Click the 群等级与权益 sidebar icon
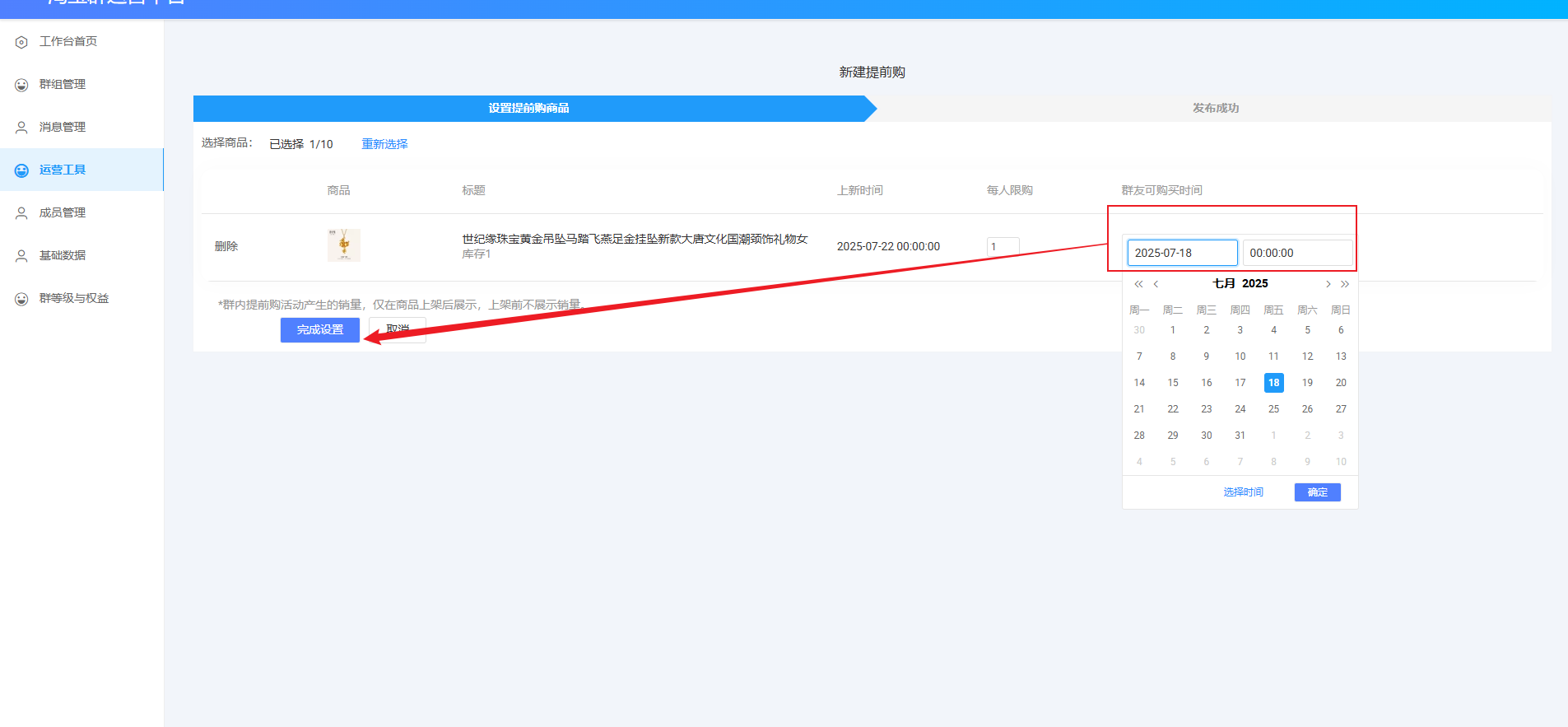Screen dimensions: 1568x727 tap(21, 299)
